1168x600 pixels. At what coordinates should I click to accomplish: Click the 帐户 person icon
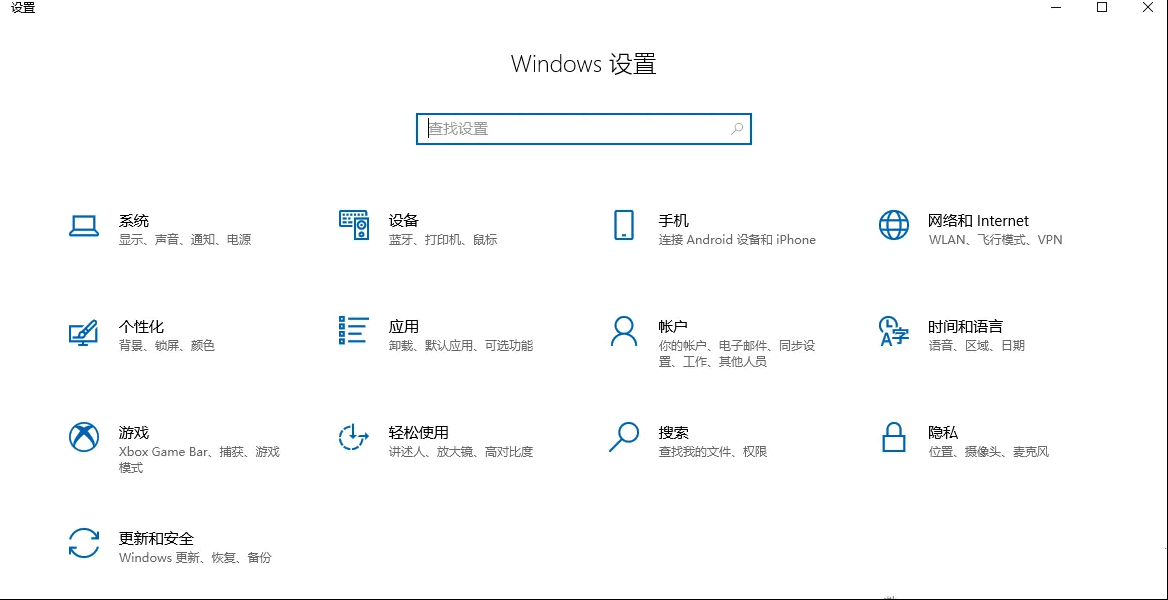[623, 331]
